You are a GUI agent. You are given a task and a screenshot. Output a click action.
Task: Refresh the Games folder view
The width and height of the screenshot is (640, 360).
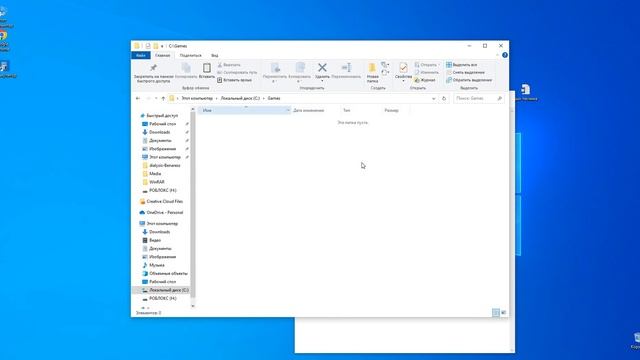444,98
